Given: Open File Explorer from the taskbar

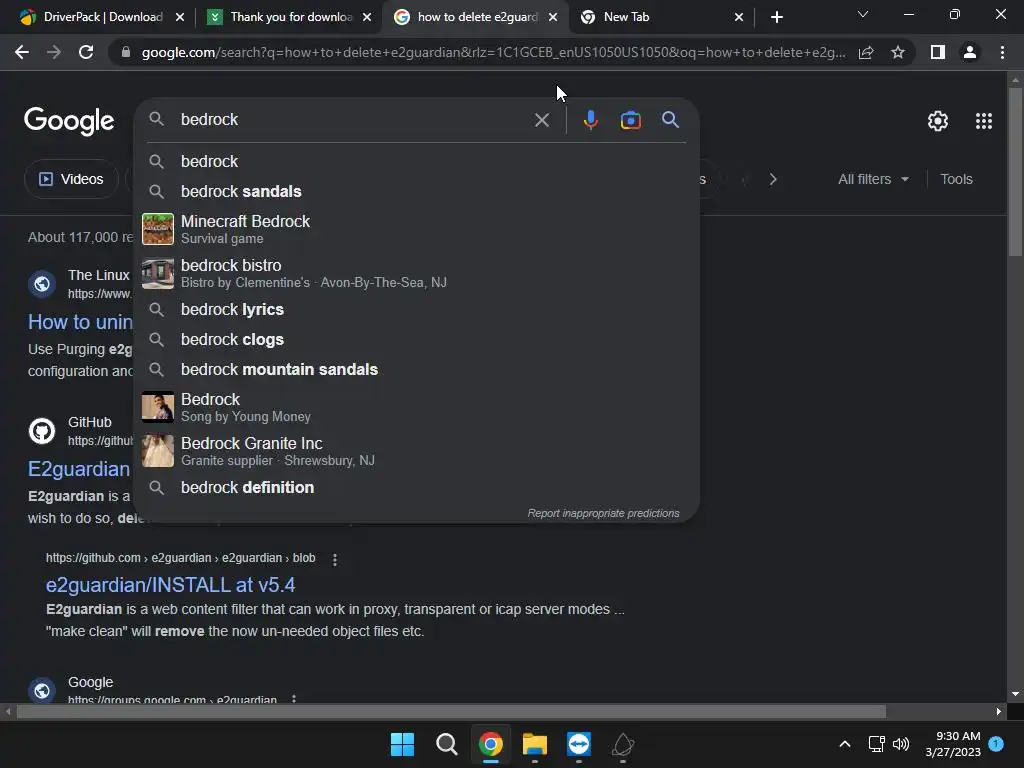Looking at the screenshot, I should [535, 744].
